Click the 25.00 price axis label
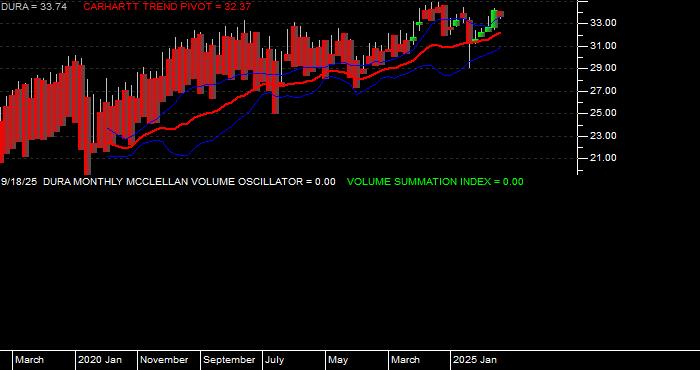 [x=603, y=113]
